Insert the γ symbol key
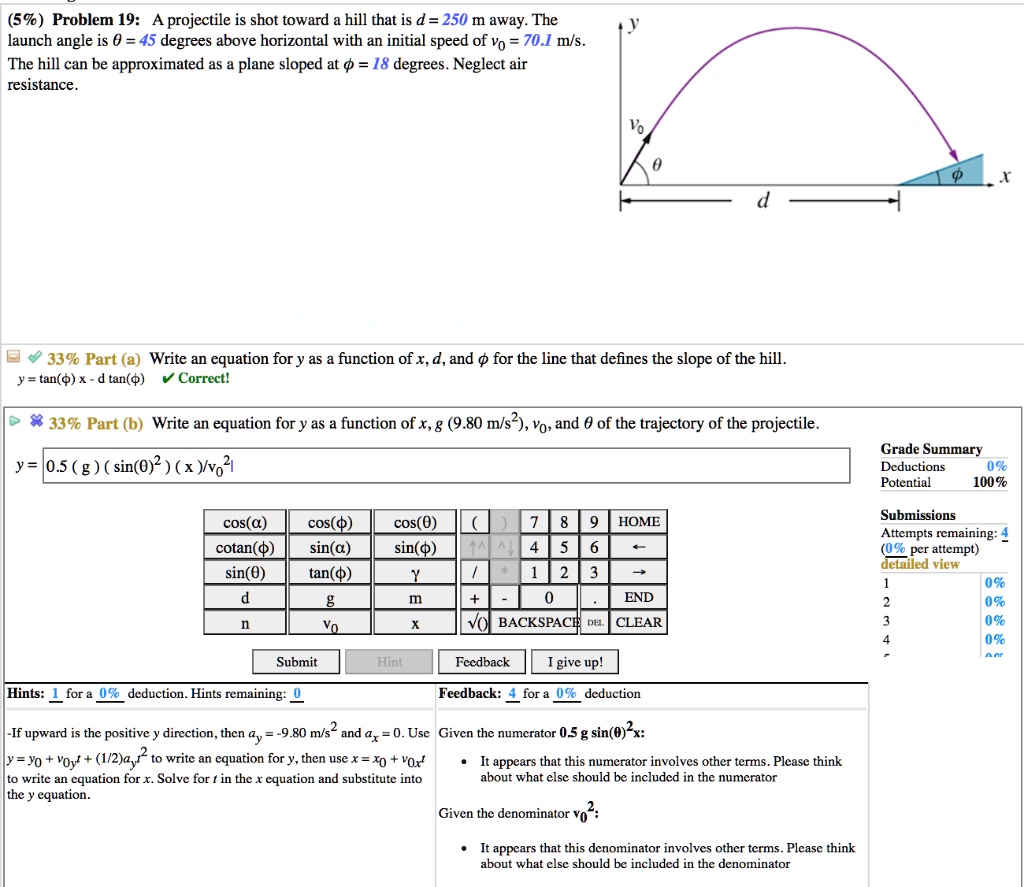 click(x=415, y=573)
